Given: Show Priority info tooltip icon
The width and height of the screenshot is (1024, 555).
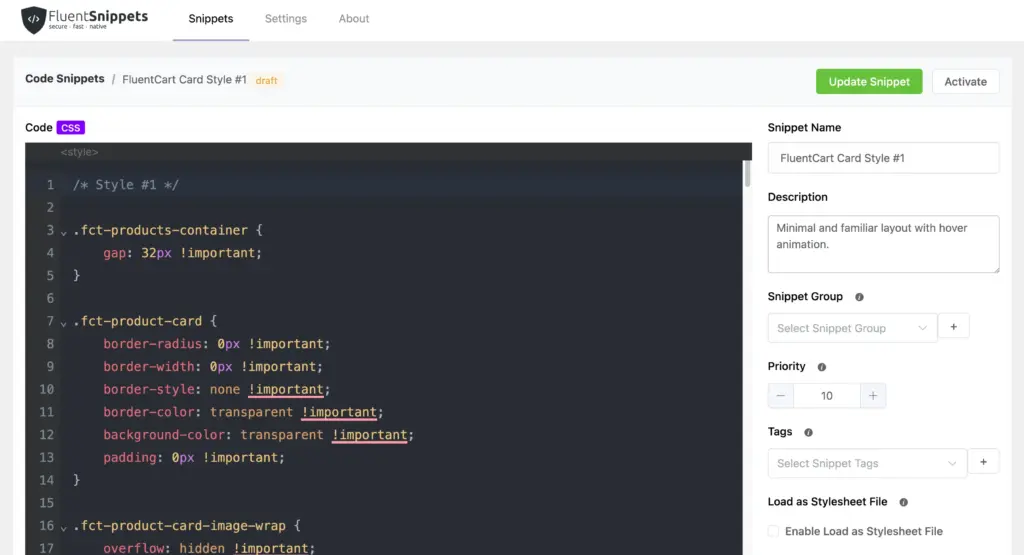Looking at the screenshot, I should [x=822, y=367].
